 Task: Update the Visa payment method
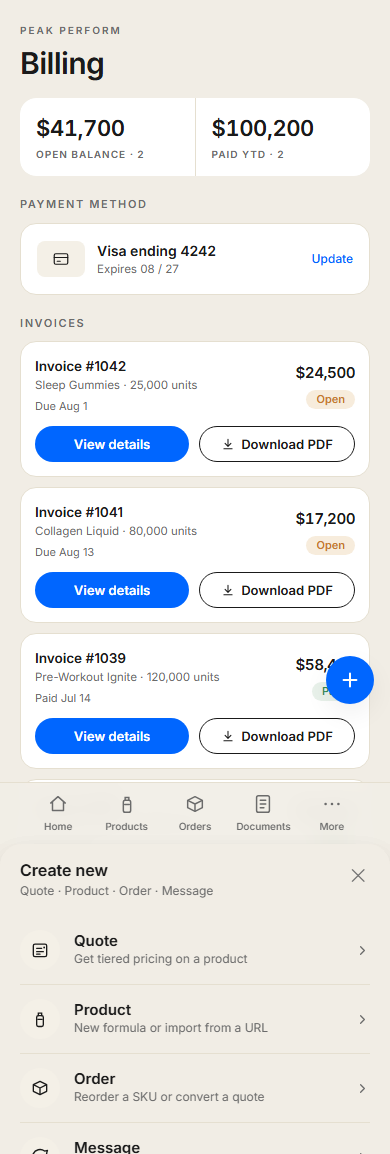(332, 259)
